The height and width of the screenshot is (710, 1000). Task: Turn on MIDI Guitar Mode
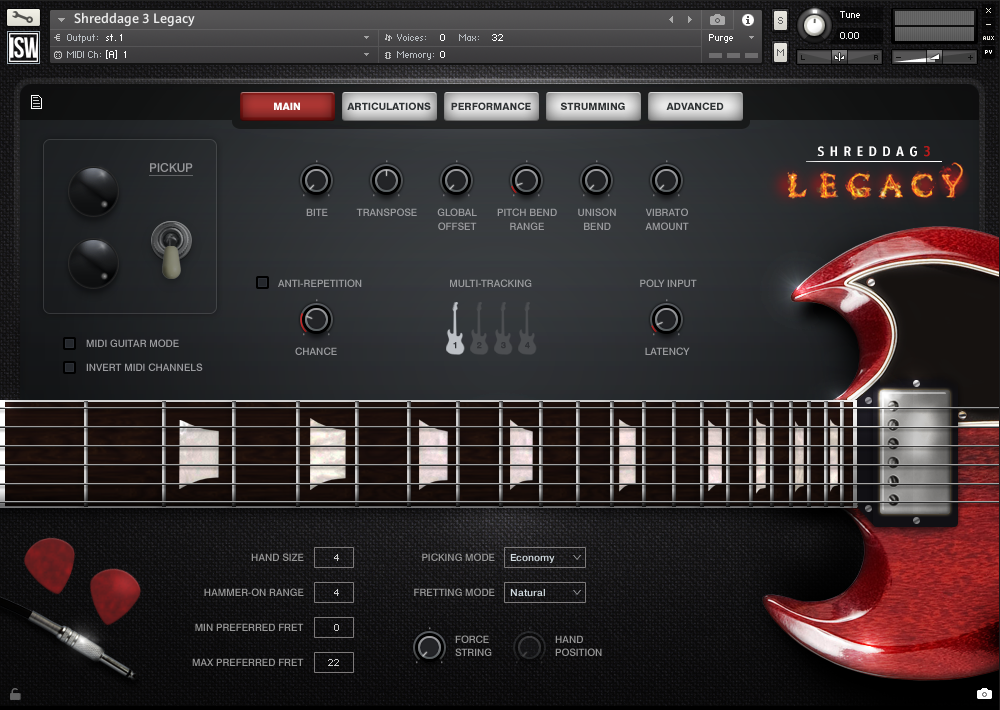(x=69, y=343)
